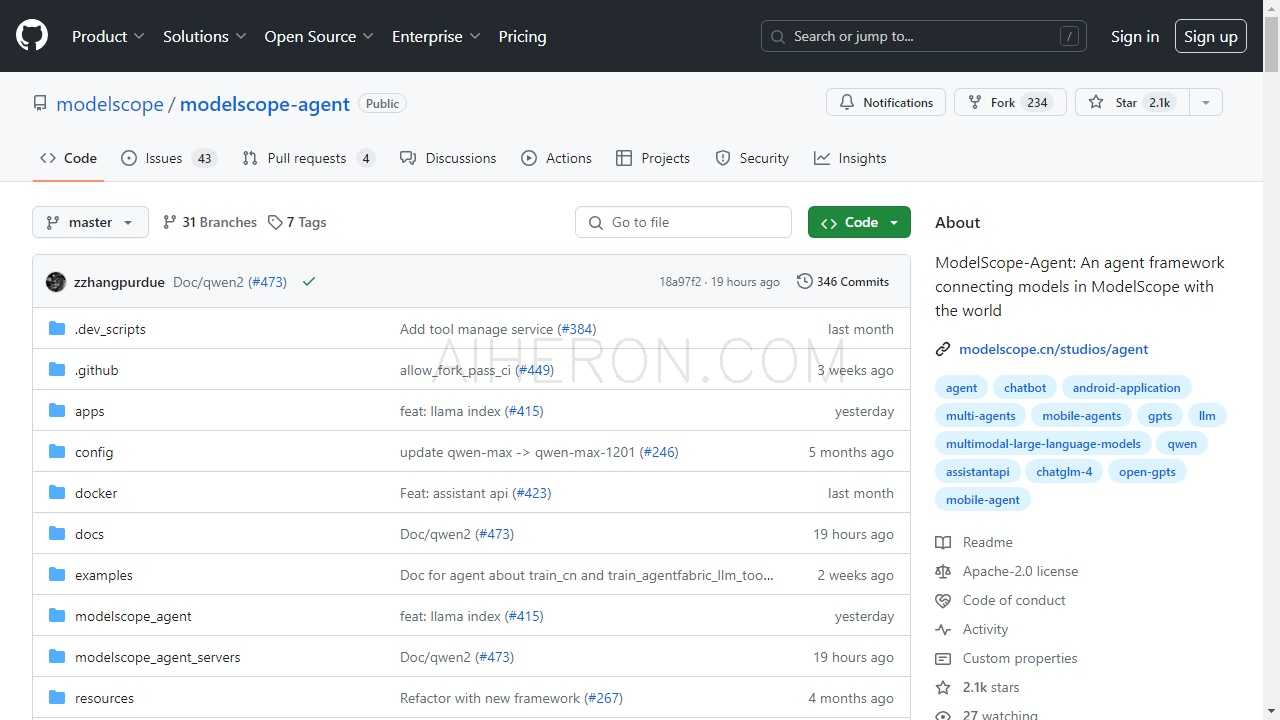This screenshot has width=1280, height=720.
Task: Star the repository
Action: pos(1132,102)
